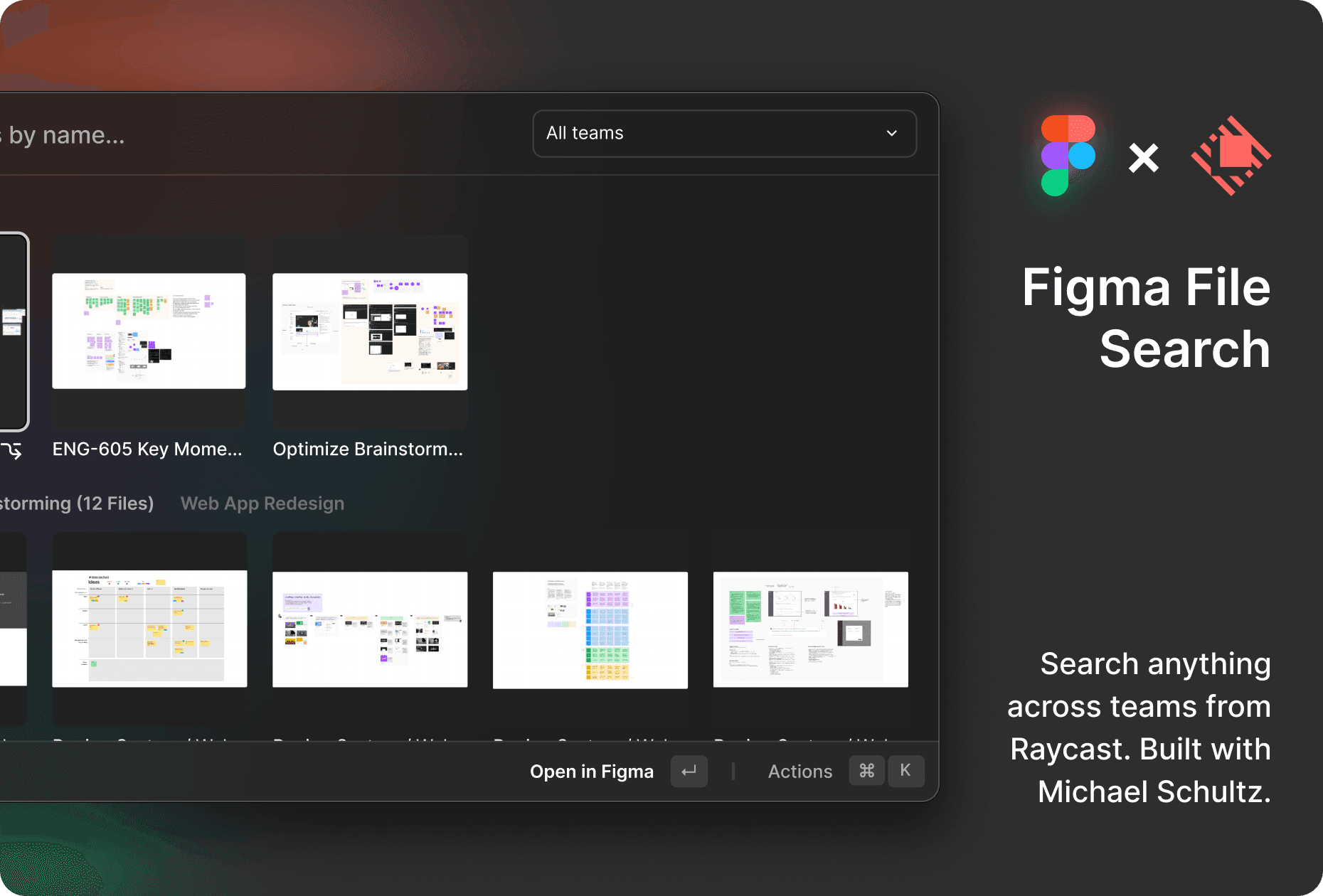1323x896 pixels.
Task: Select the Web App Redesign section label
Action: coord(262,503)
